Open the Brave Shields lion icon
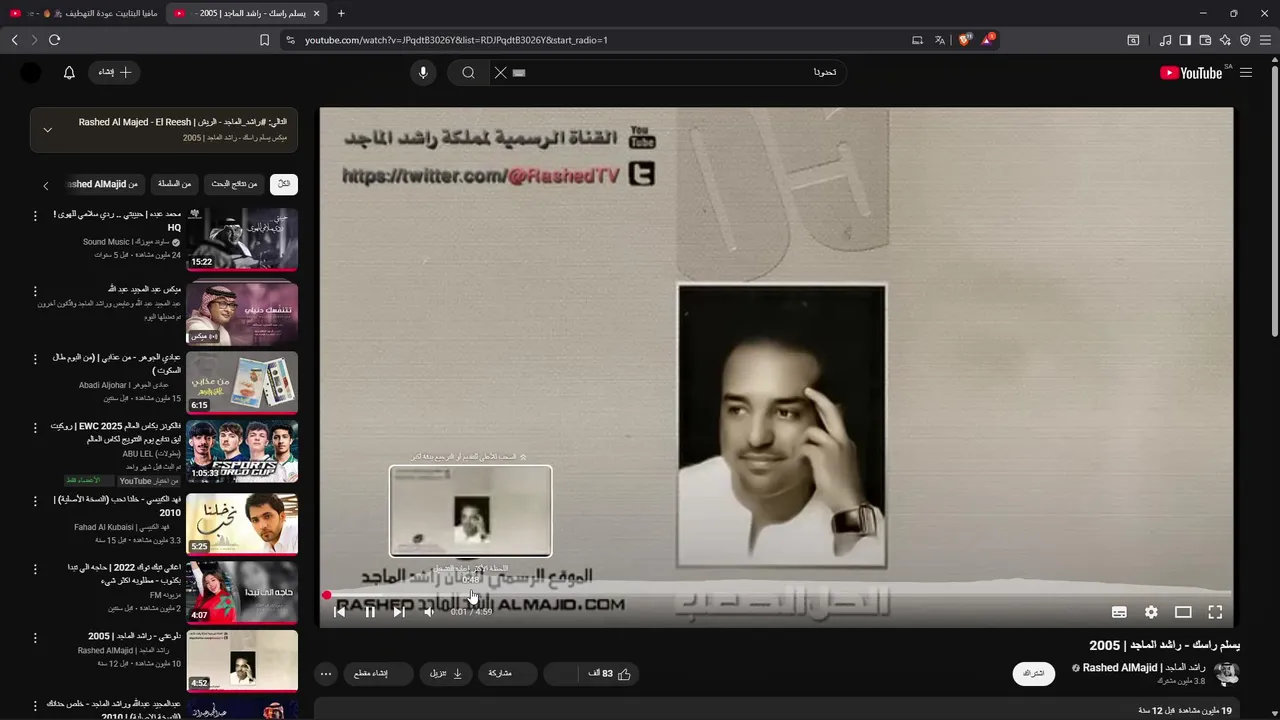This screenshot has height=720, width=1280. (x=964, y=40)
